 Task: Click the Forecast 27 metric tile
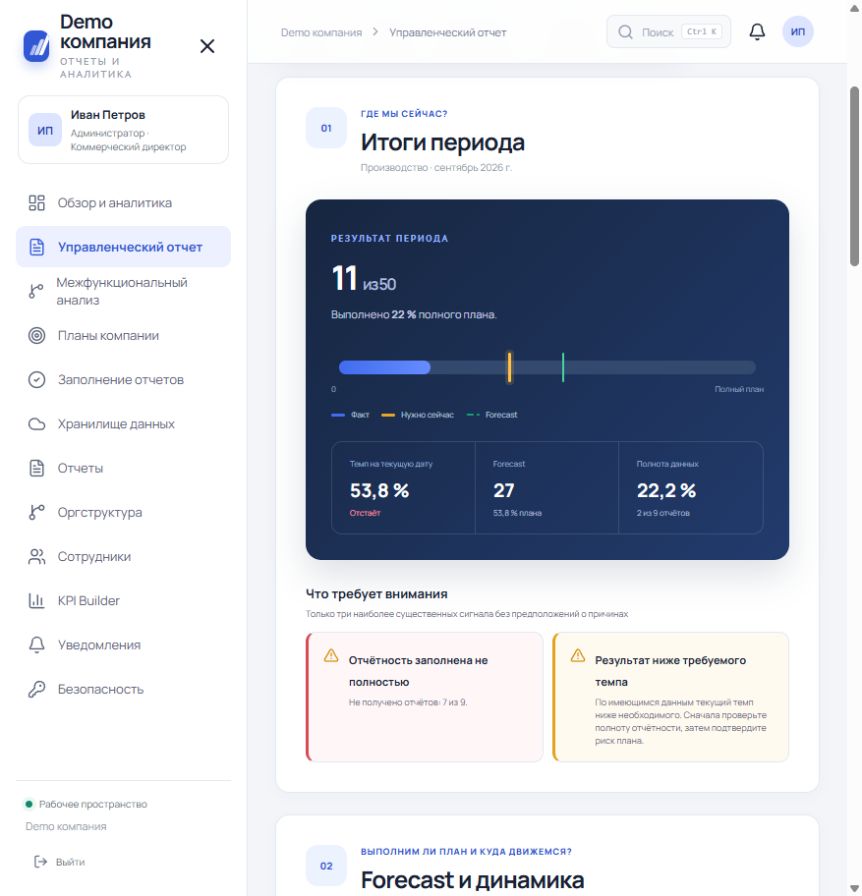(x=546, y=488)
